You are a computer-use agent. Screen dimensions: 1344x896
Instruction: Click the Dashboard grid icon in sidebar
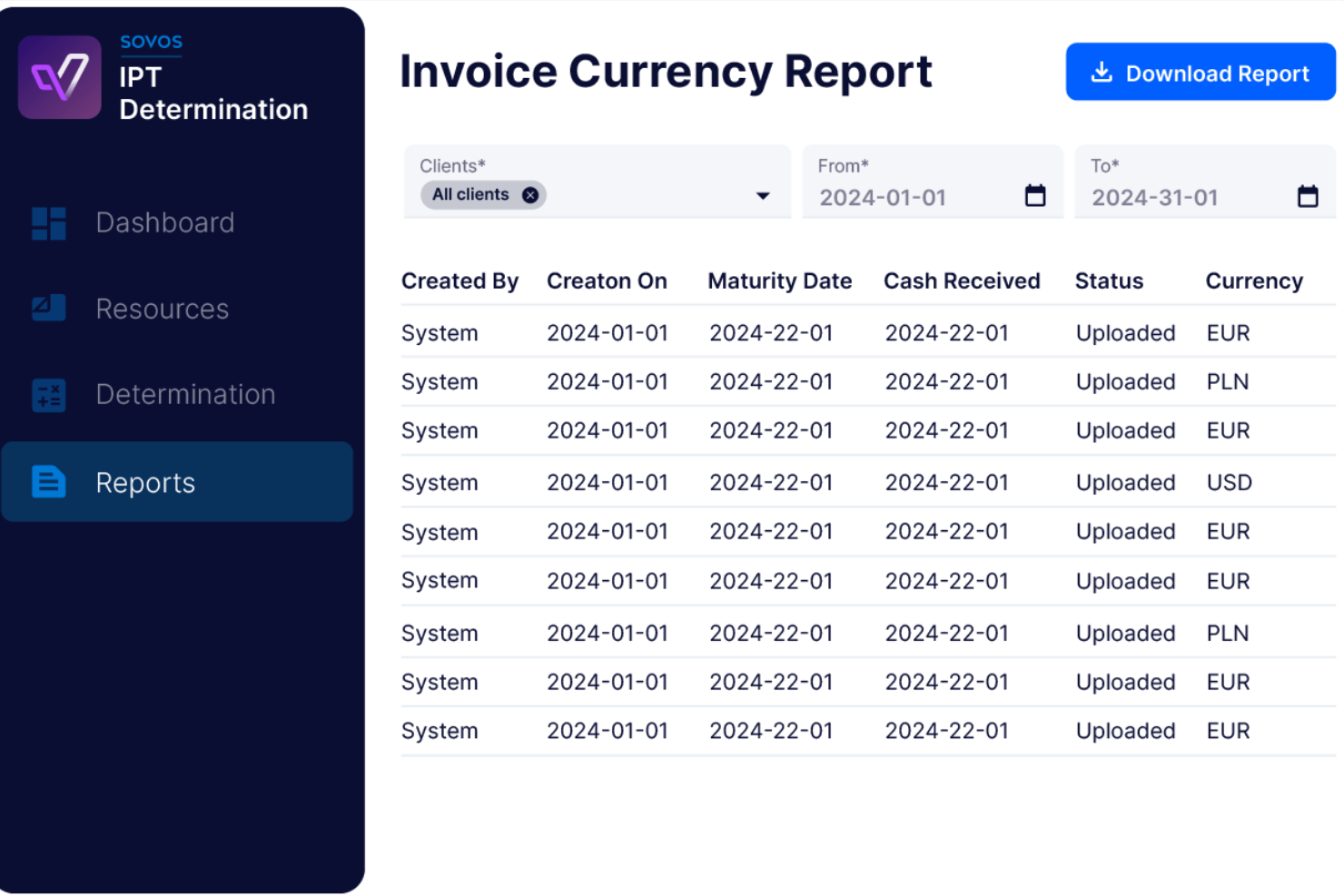pos(47,222)
